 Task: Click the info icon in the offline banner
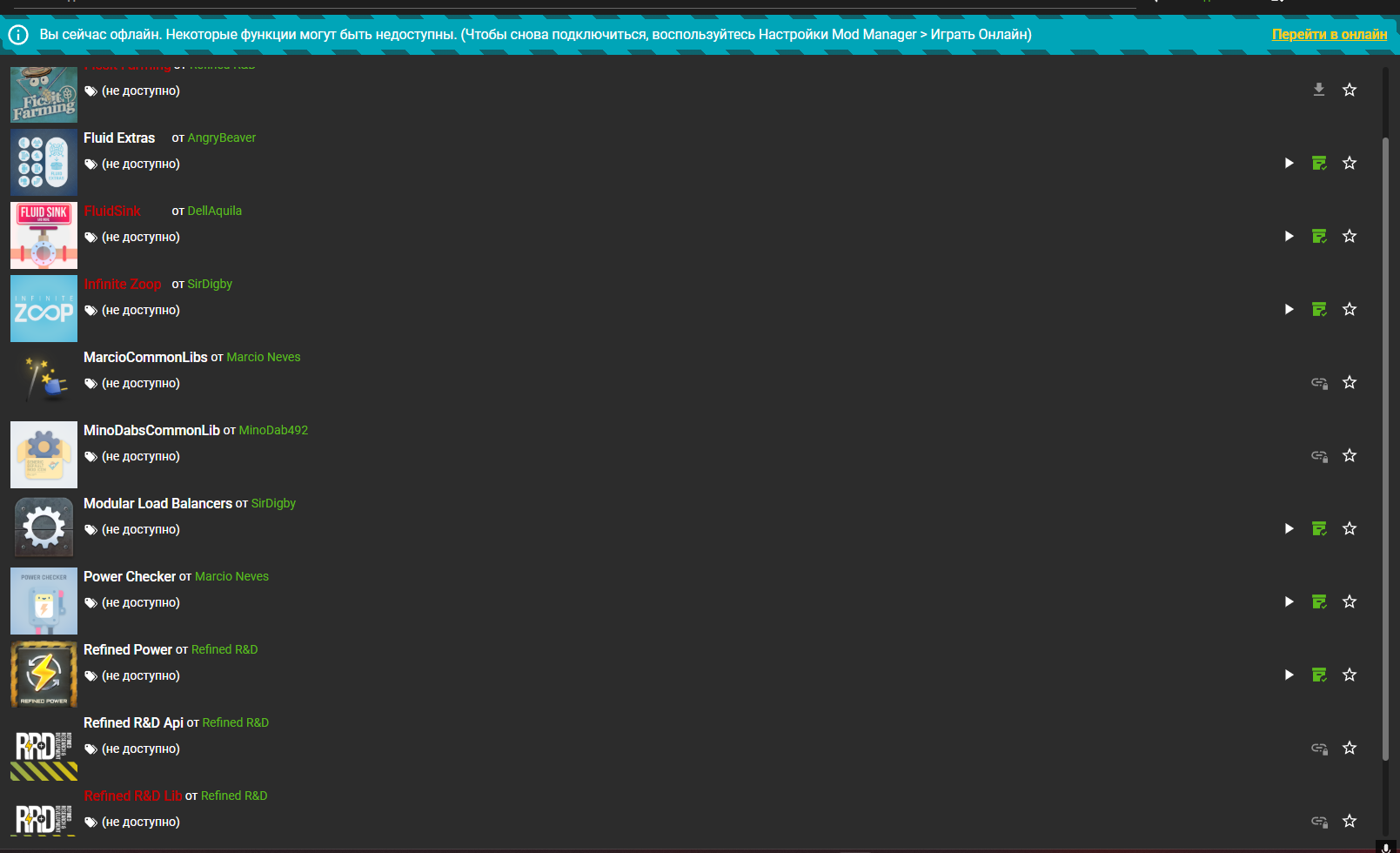[x=18, y=35]
